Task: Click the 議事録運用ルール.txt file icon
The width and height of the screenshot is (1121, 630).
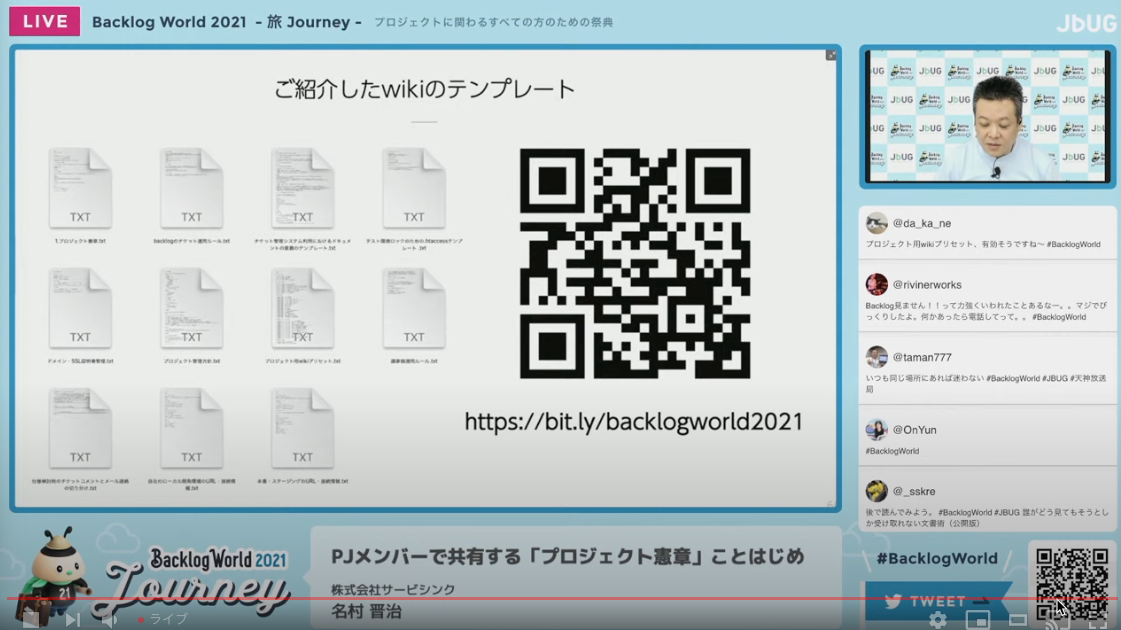Action: click(414, 308)
